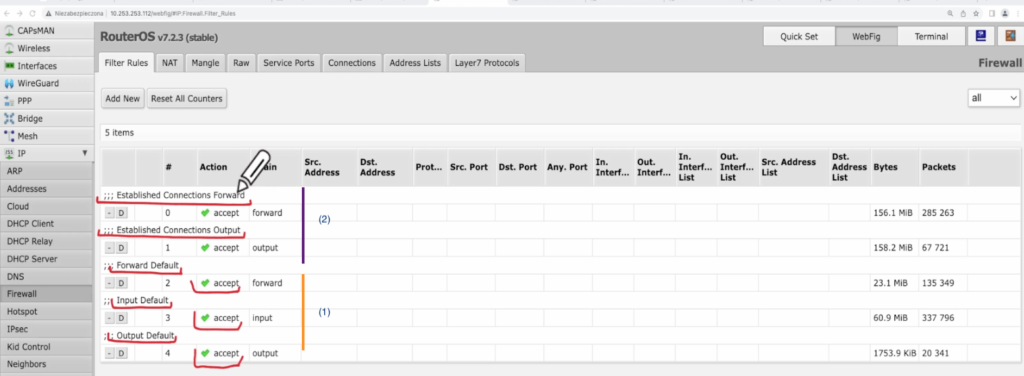Click the Add New button
Viewport: 1024px width, 376px height.
(123, 99)
